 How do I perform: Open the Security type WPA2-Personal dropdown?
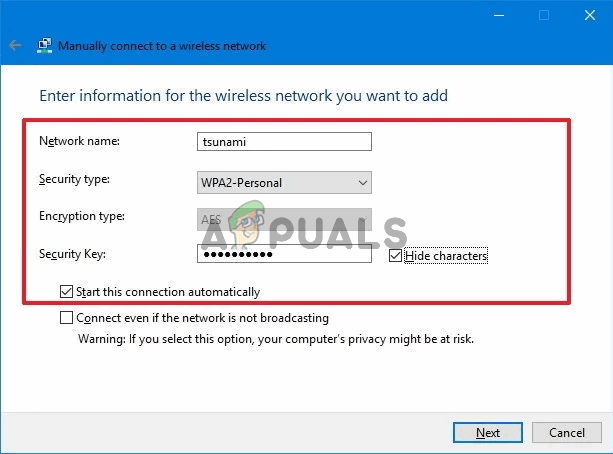[x=285, y=183]
